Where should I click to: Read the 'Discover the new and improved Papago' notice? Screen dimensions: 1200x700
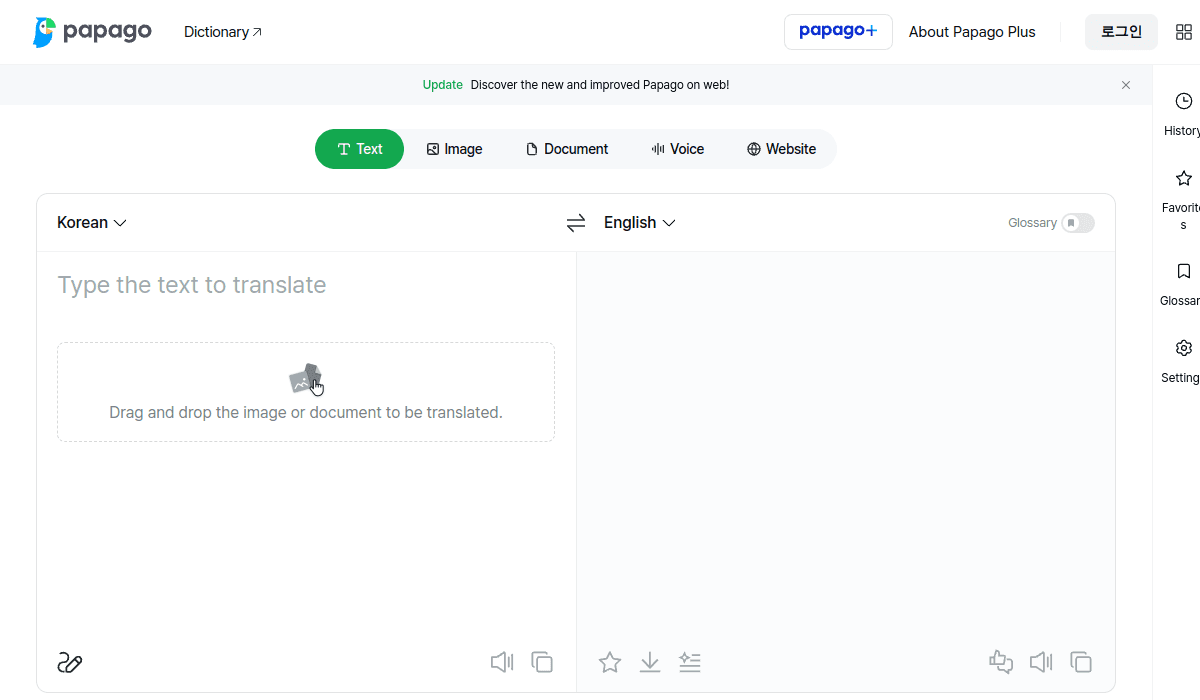600,85
